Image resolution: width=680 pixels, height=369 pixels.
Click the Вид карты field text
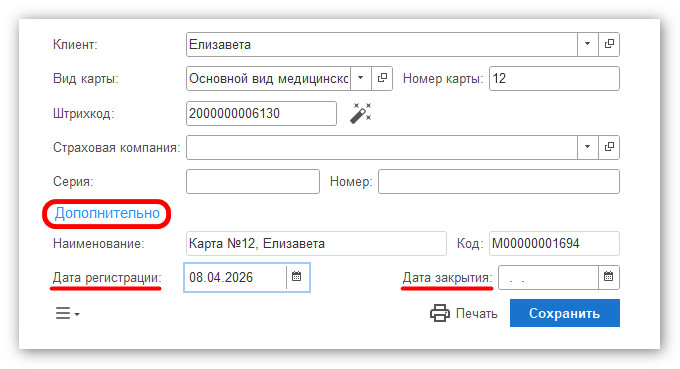tap(268, 78)
